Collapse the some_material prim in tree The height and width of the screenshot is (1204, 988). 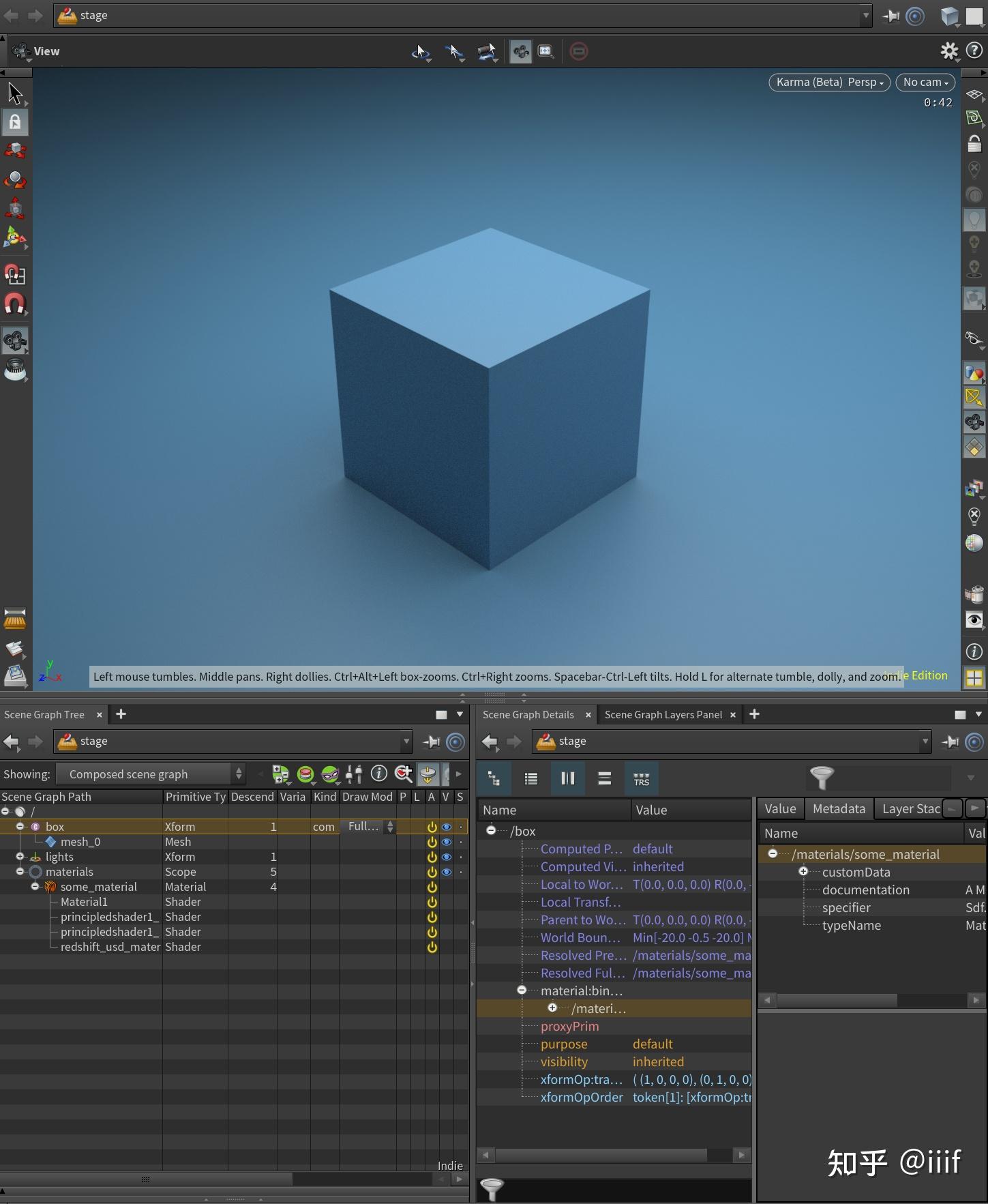(35, 886)
